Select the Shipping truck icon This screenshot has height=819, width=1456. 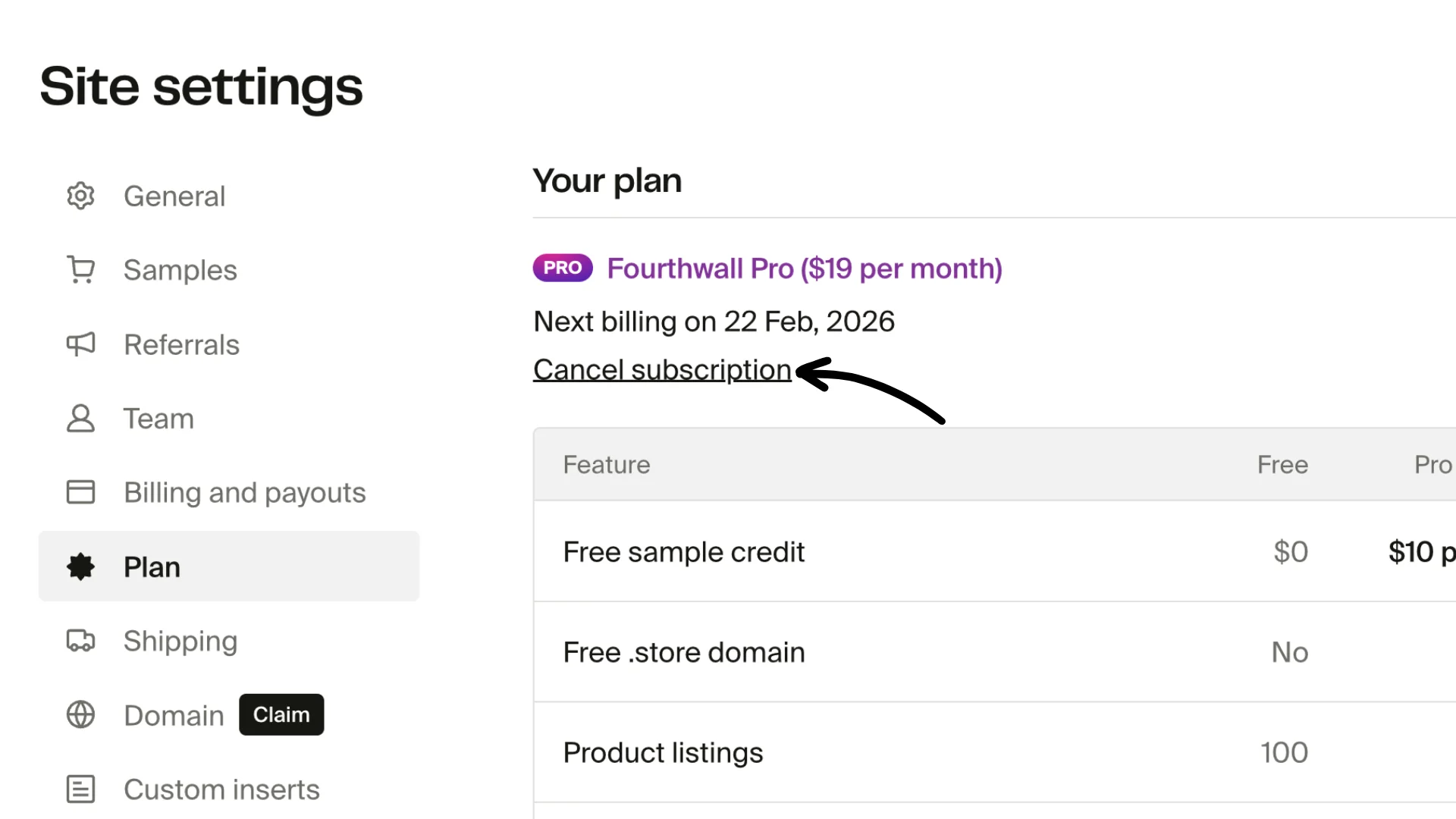coord(80,641)
